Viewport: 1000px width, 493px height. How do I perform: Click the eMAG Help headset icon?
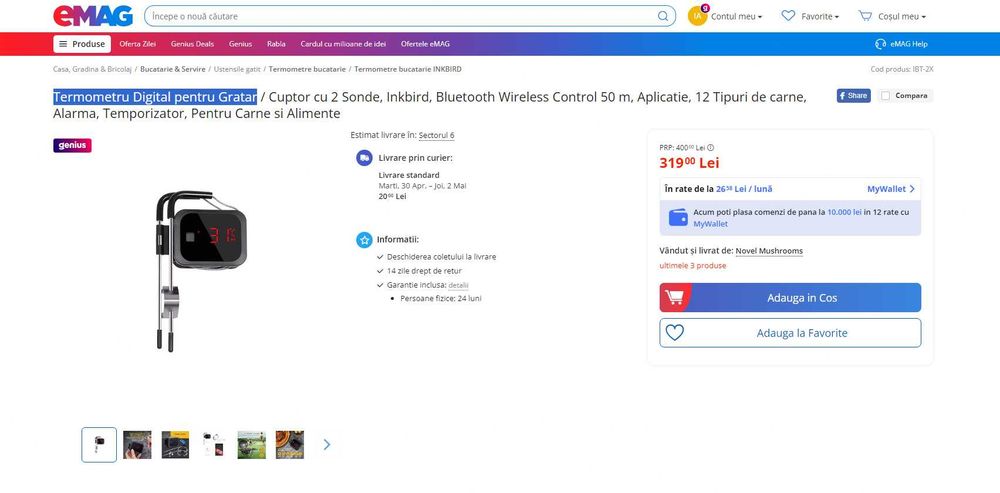pyautogui.click(x=881, y=44)
